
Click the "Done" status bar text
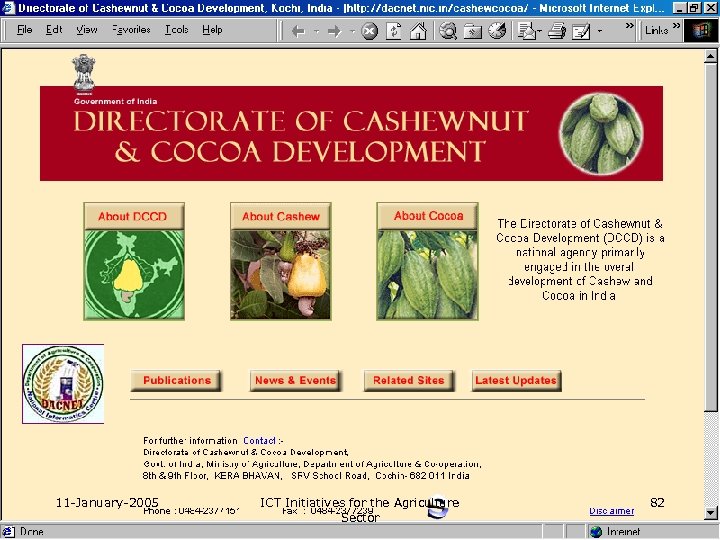tap(32, 532)
